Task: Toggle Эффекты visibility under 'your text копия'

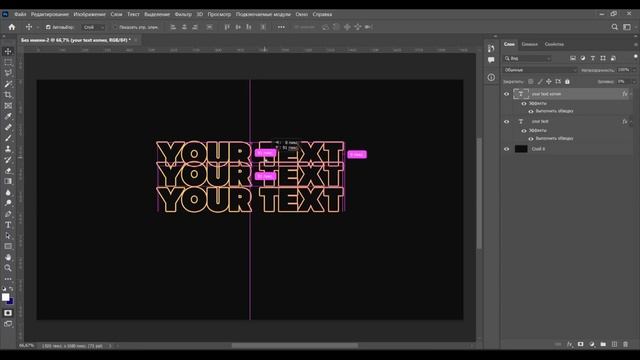Action: coord(524,104)
